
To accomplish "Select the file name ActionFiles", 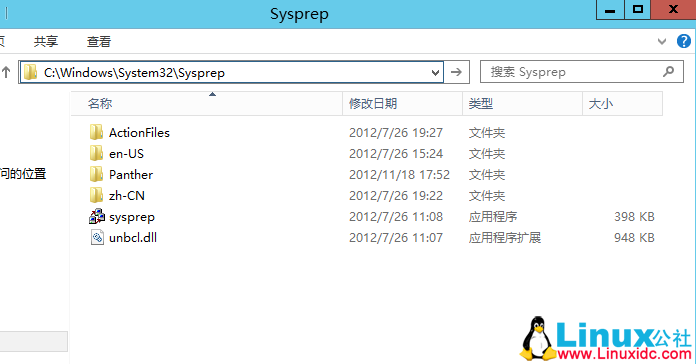I will [x=139, y=133].
